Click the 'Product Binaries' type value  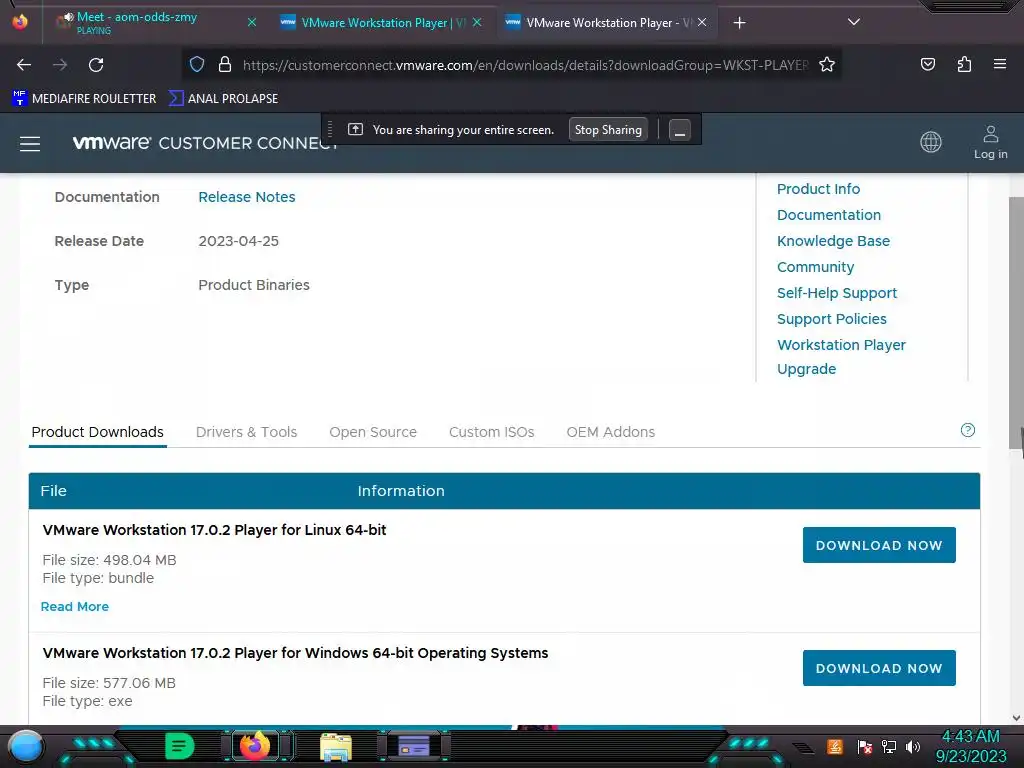[254, 285]
